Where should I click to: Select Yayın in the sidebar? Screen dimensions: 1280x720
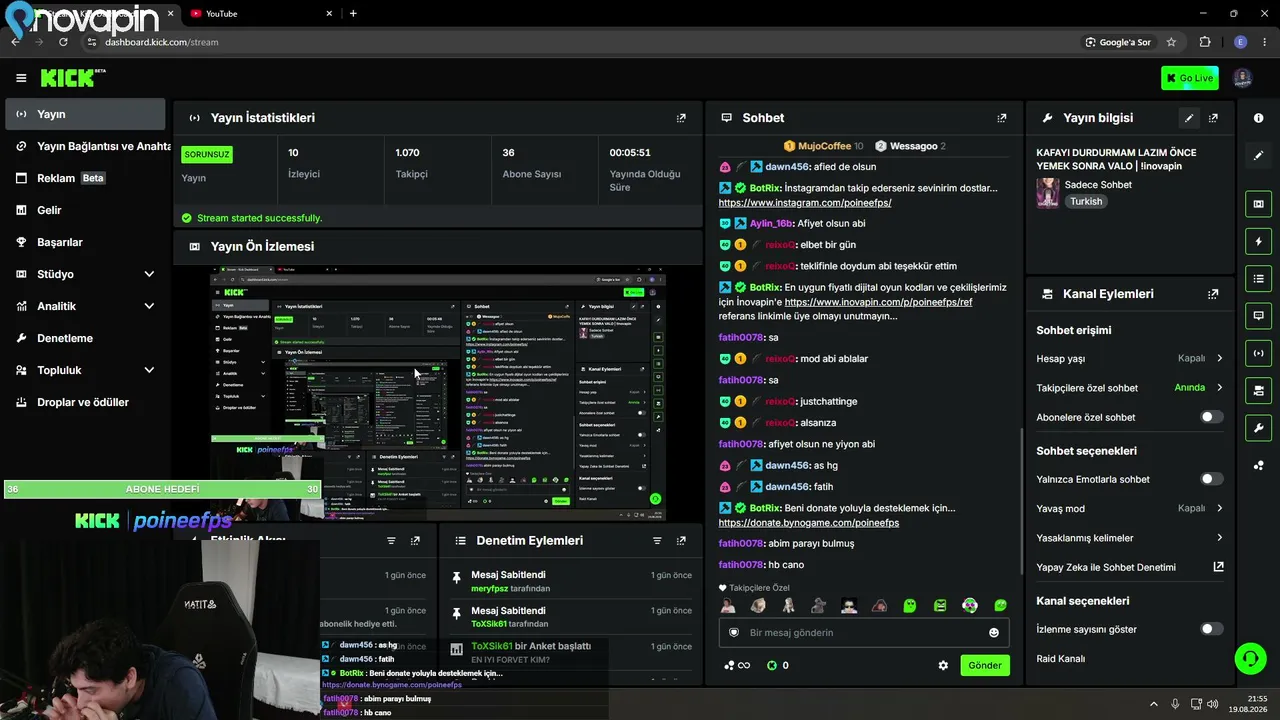pyautogui.click(x=85, y=114)
